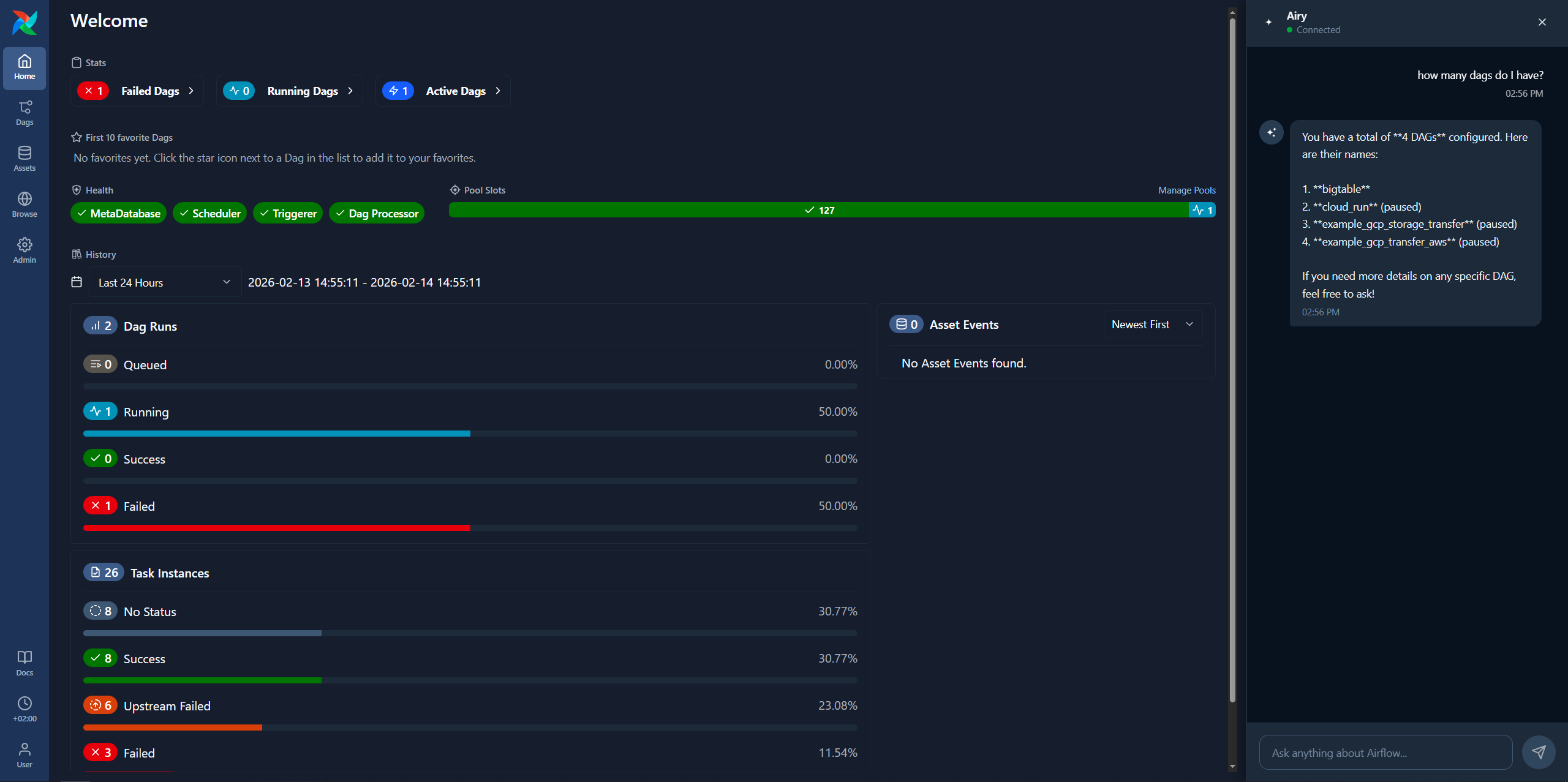Image resolution: width=1568 pixels, height=782 pixels.
Task: Click the 'how many dags do I have?' message
Action: coord(1480,75)
